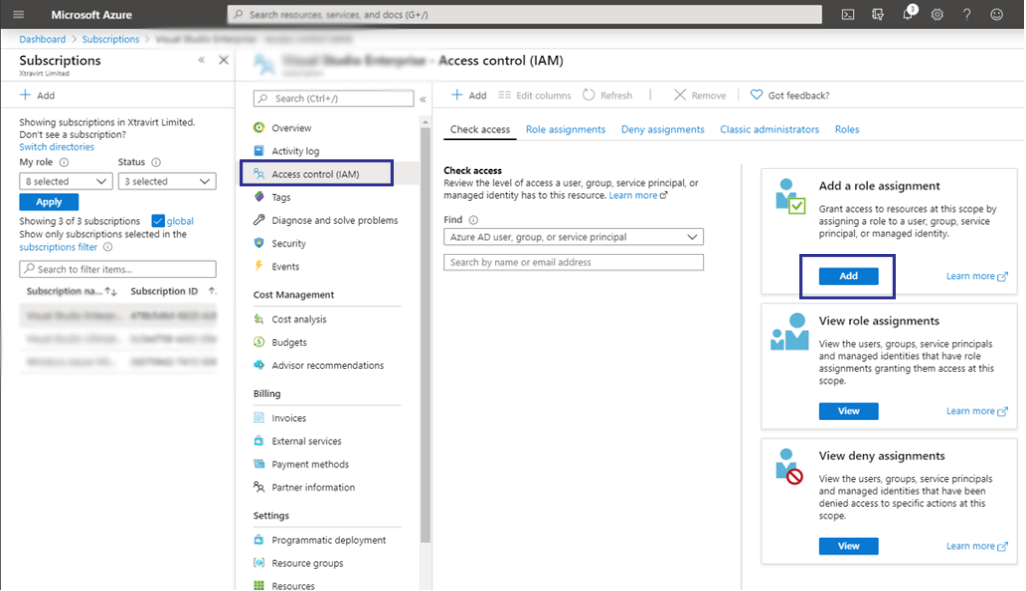1026x591 pixels.
Task: Open External services
Action: [x=306, y=441]
